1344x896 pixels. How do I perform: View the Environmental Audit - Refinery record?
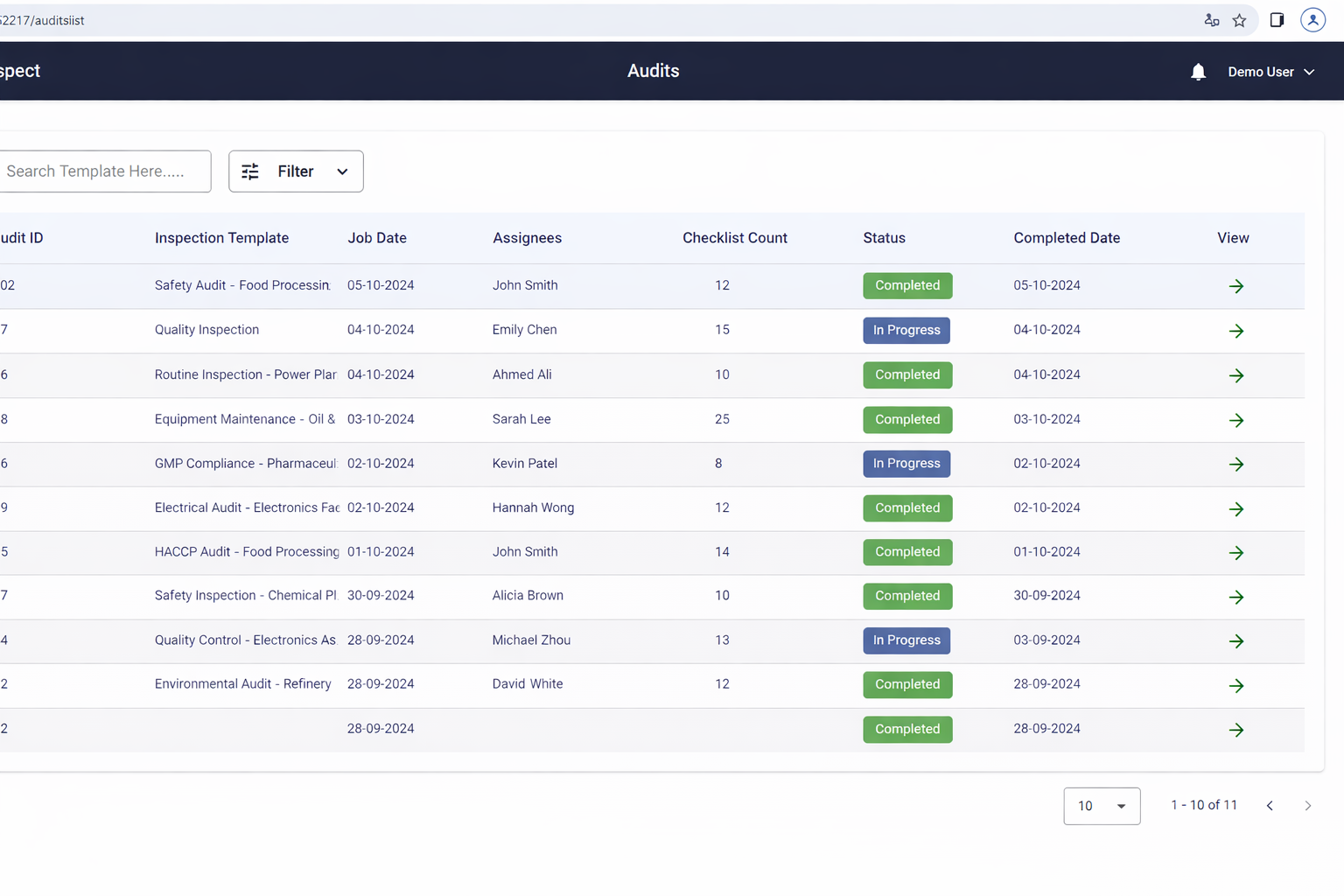1236,685
